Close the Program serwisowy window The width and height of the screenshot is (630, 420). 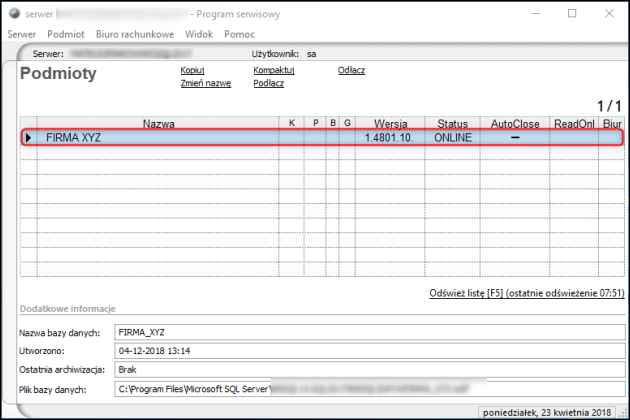coord(609,14)
